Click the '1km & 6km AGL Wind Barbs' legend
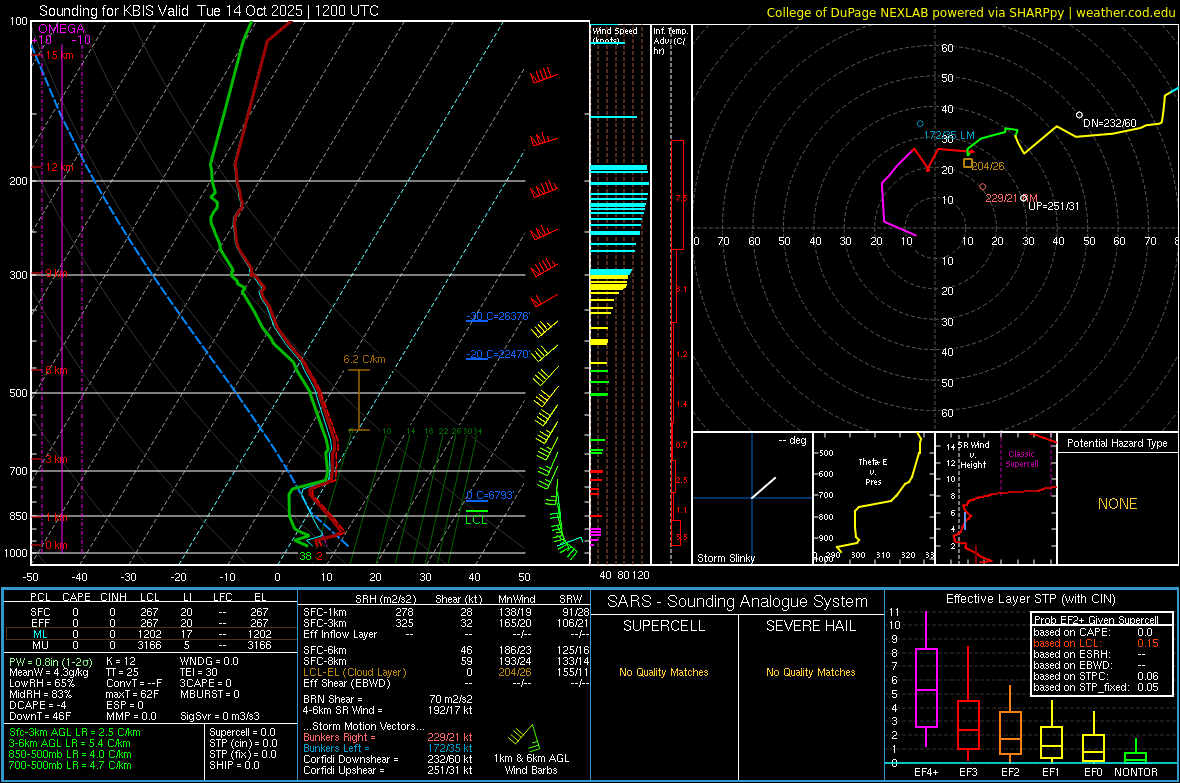 (531, 764)
